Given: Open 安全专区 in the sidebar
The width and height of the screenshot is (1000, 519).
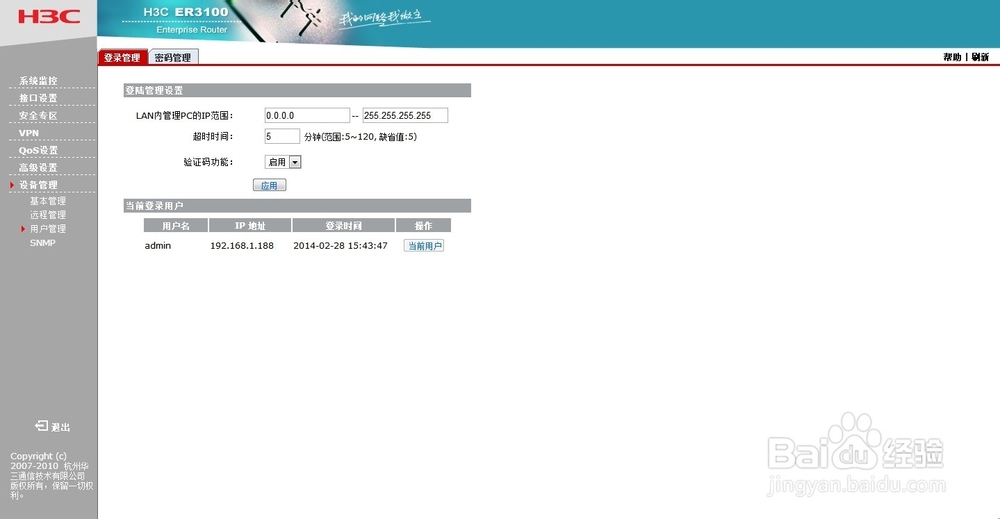Looking at the screenshot, I should (38, 115).
